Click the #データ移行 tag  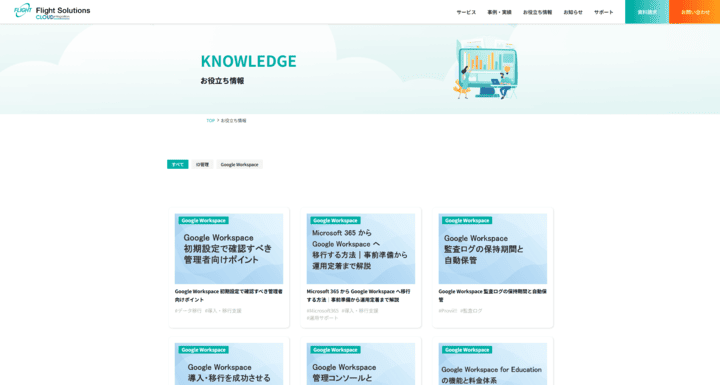click(188, 311)
